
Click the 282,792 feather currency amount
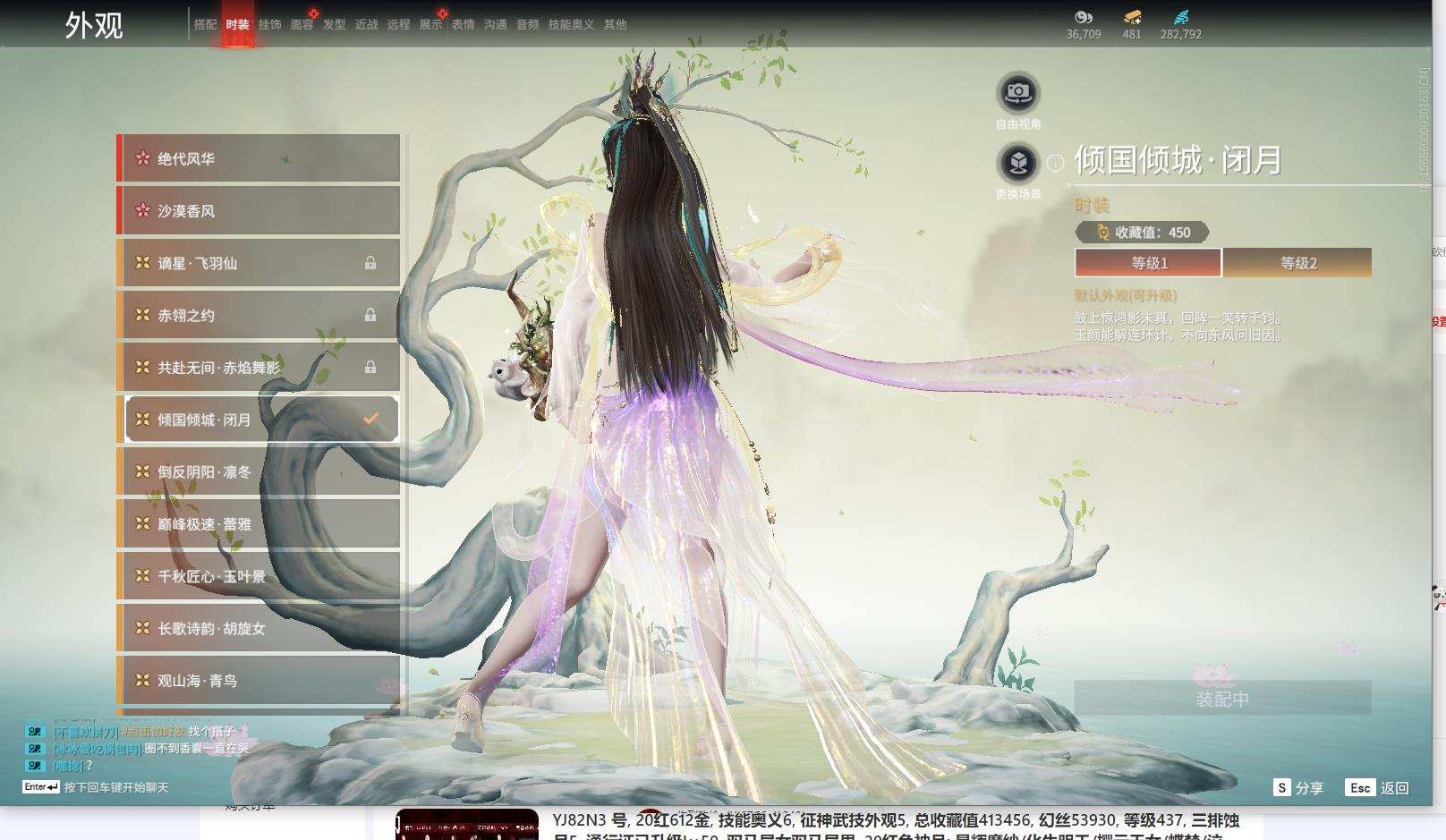[1181, 34]
